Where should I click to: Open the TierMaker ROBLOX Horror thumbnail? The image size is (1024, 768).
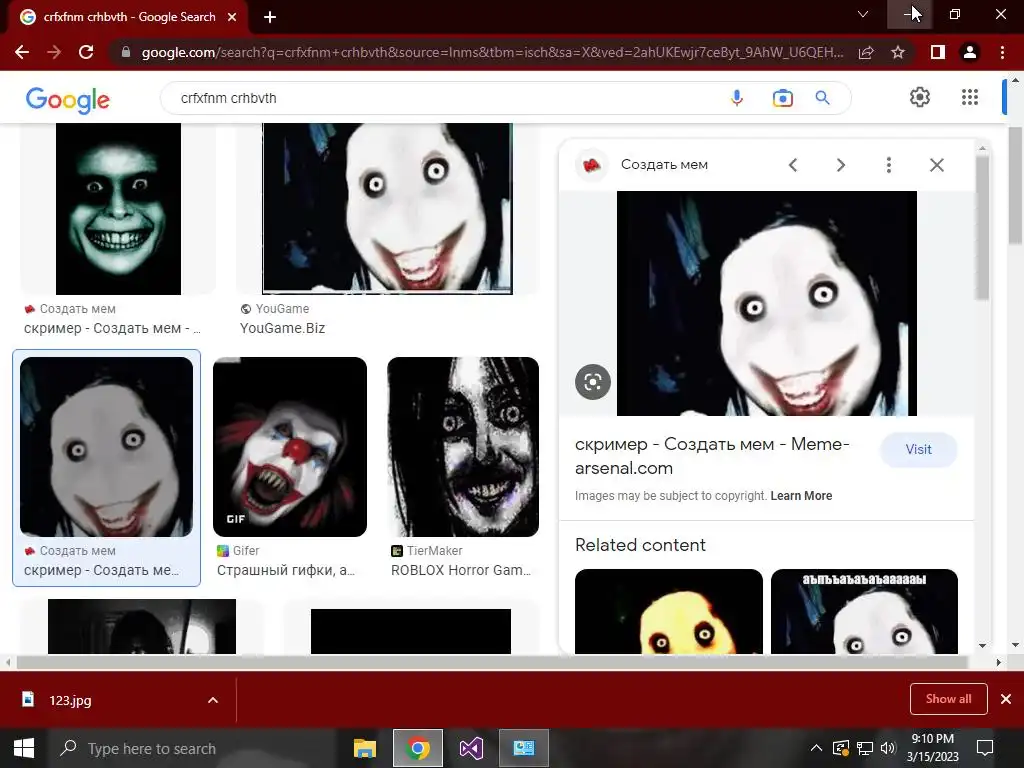pos(463,447)
